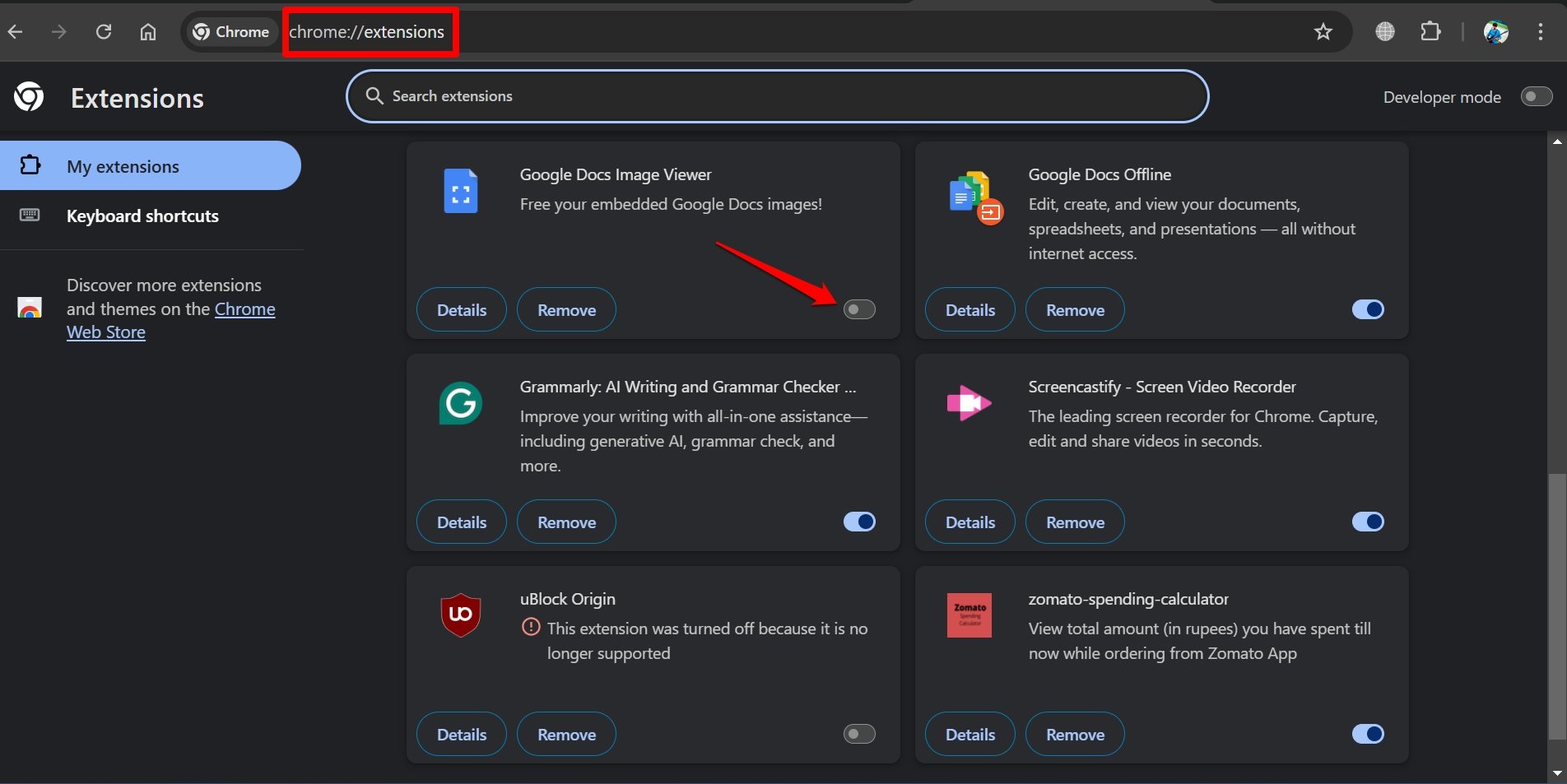Click the vertical scrollbar thumb
1567x784 pixels.
[x=1557, y=606]
